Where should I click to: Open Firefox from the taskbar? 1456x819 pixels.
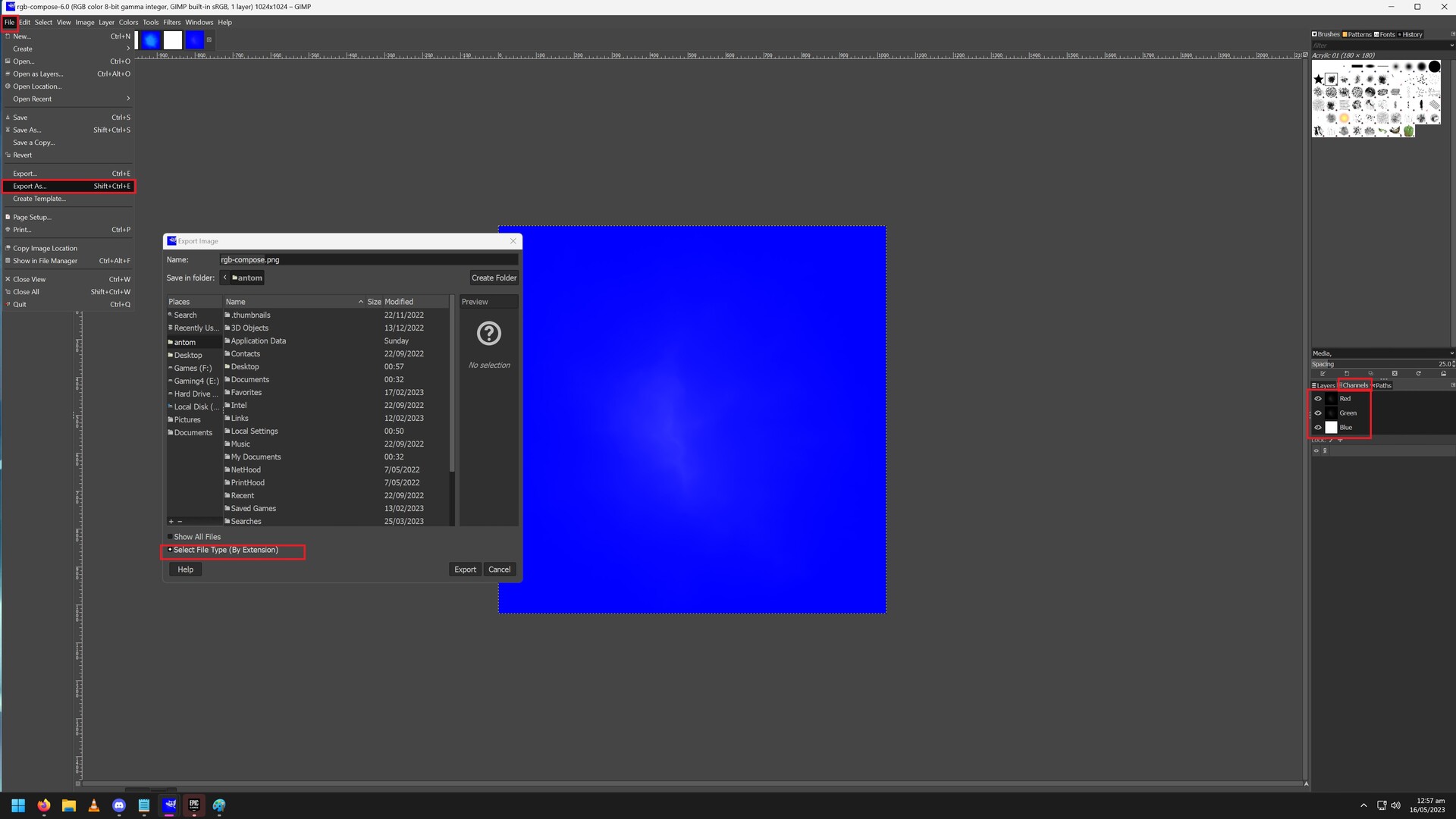click(x=43, y=805)
